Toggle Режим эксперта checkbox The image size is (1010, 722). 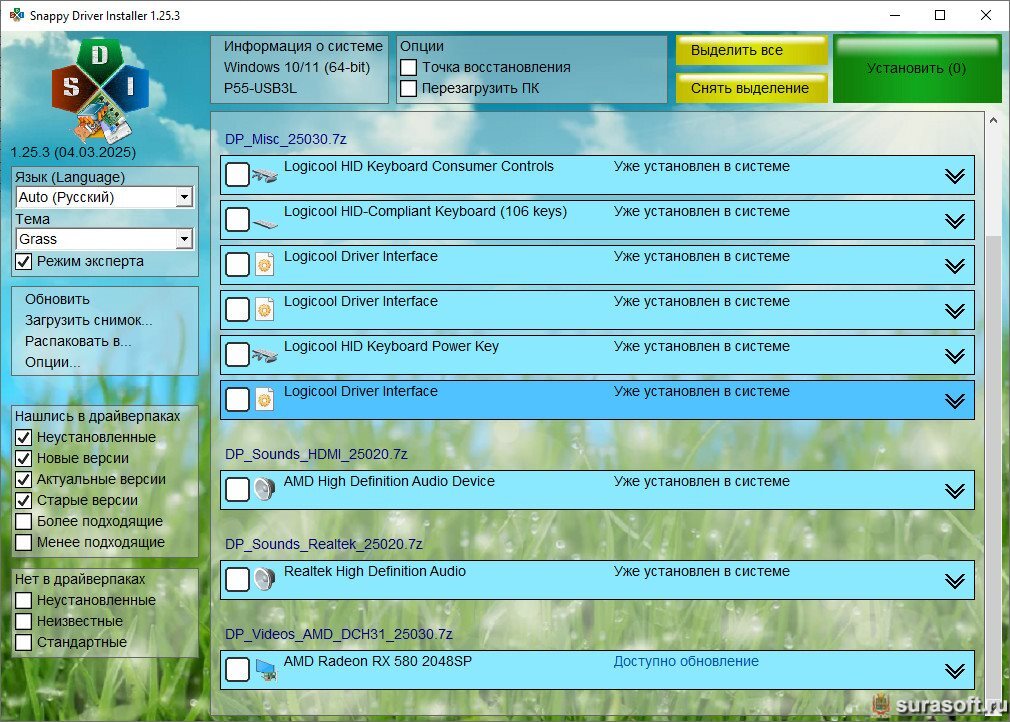(x=23, y=261)
